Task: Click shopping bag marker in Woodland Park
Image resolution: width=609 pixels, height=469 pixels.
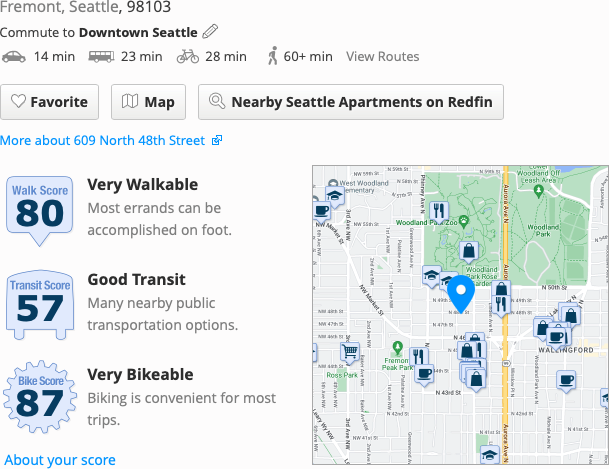Action: click(x=467, y=251)
